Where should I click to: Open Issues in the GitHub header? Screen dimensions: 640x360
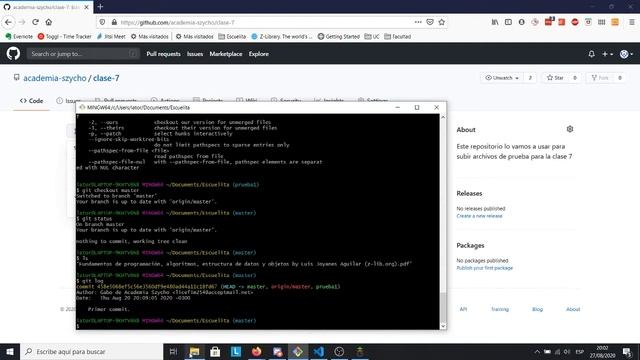point(195,54)
